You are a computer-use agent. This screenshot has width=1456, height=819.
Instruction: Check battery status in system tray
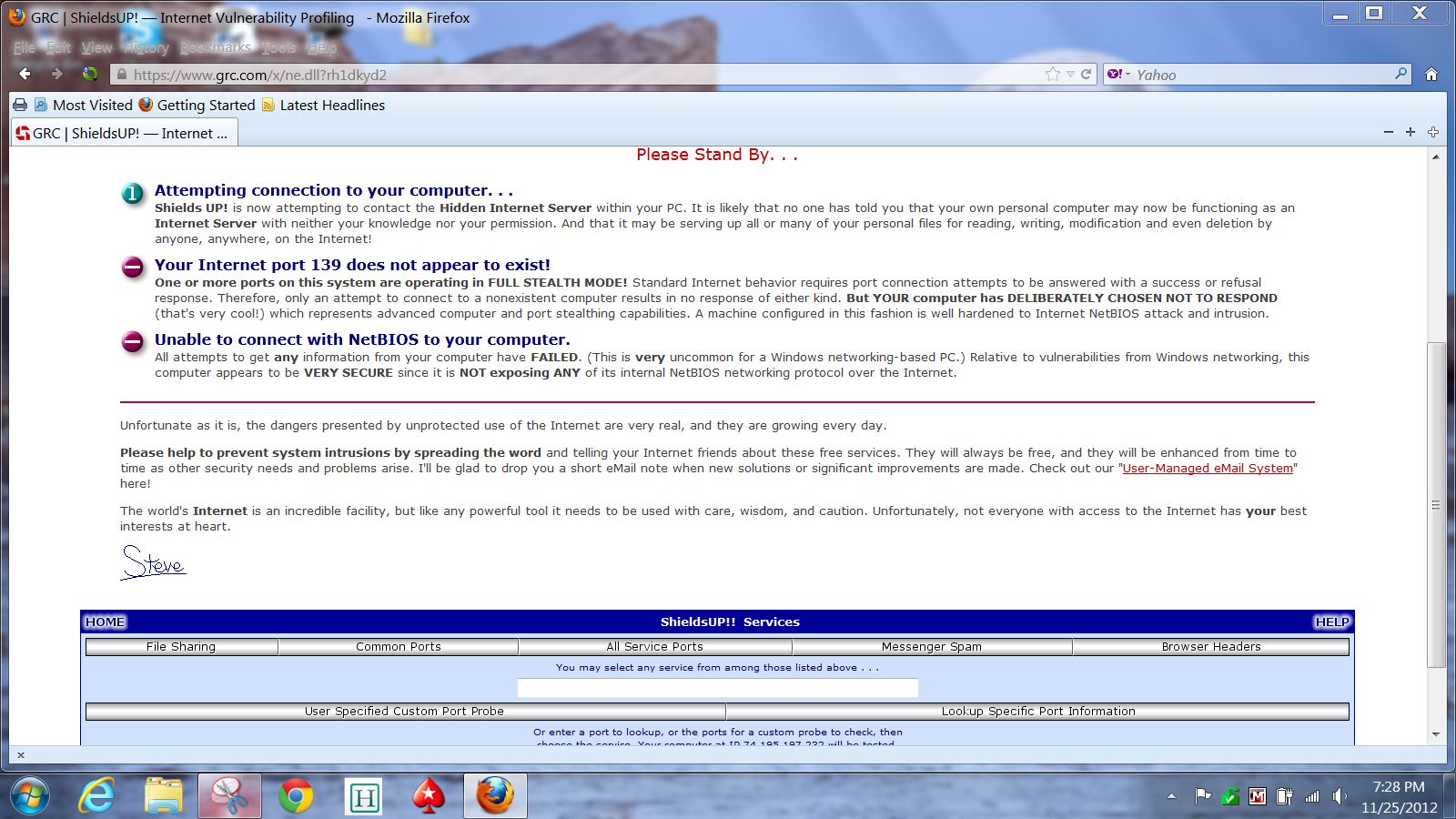click(1284, 796)
